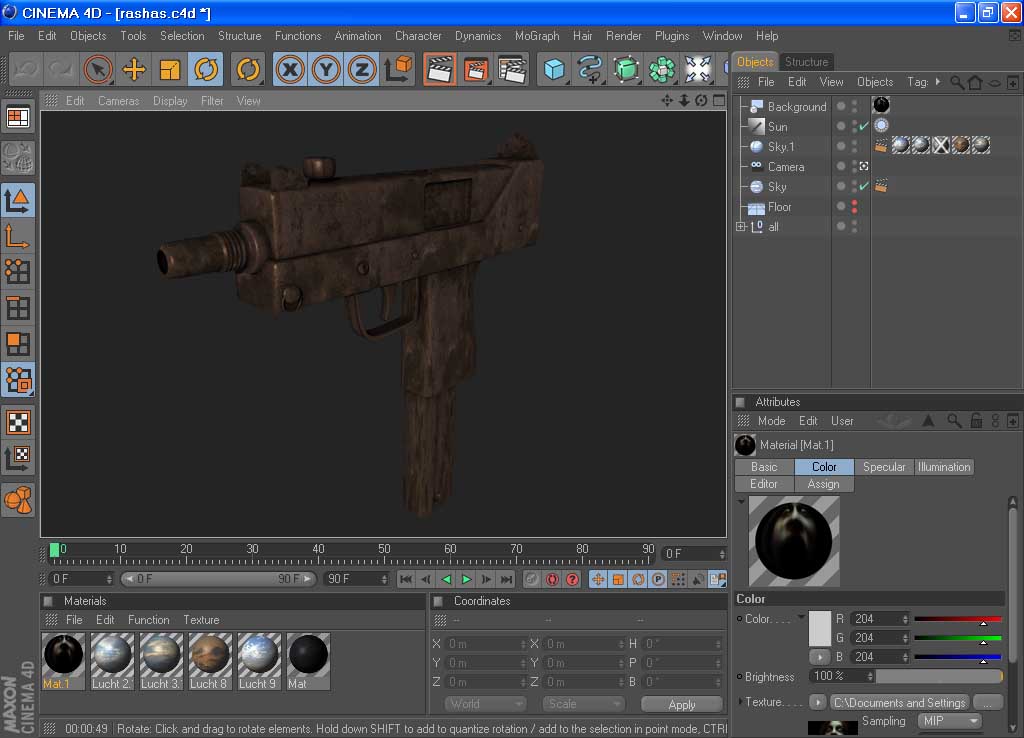Enable Object Axis mode
Viewport: 1024px width, 738px height.
pyautogui.click(x=18, y=236)
